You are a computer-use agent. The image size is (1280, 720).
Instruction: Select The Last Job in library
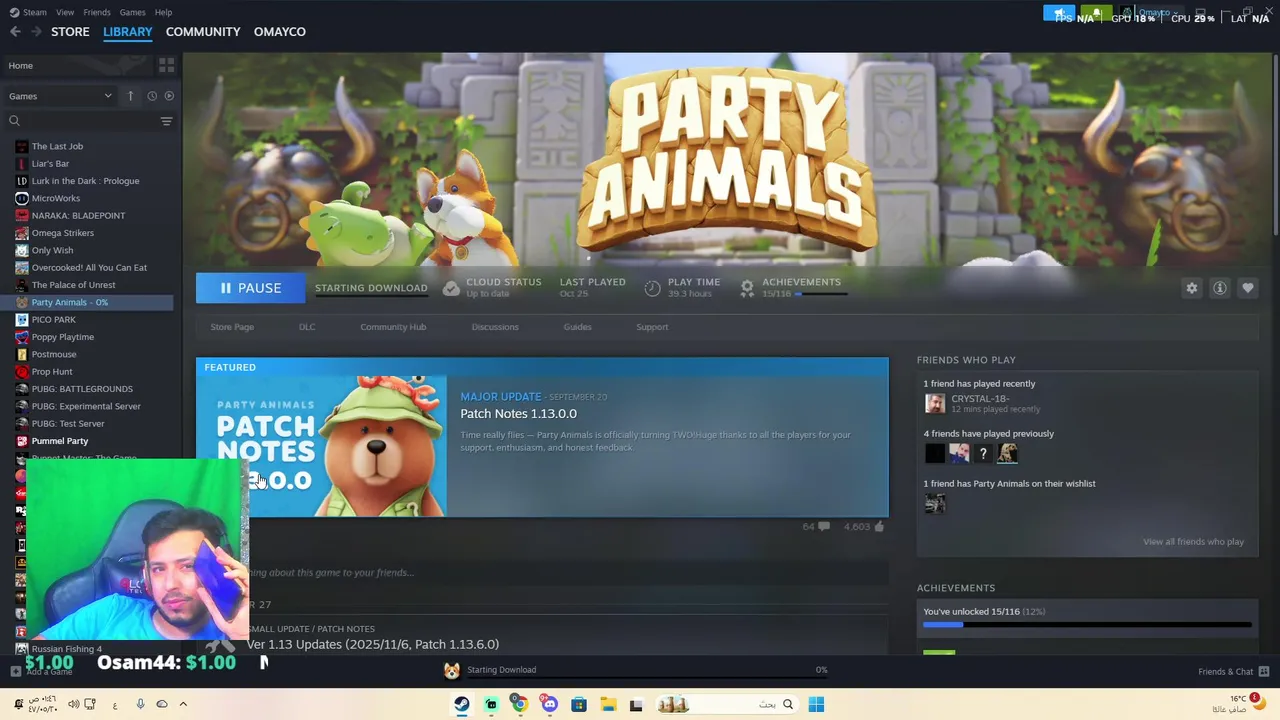(57, 146)
